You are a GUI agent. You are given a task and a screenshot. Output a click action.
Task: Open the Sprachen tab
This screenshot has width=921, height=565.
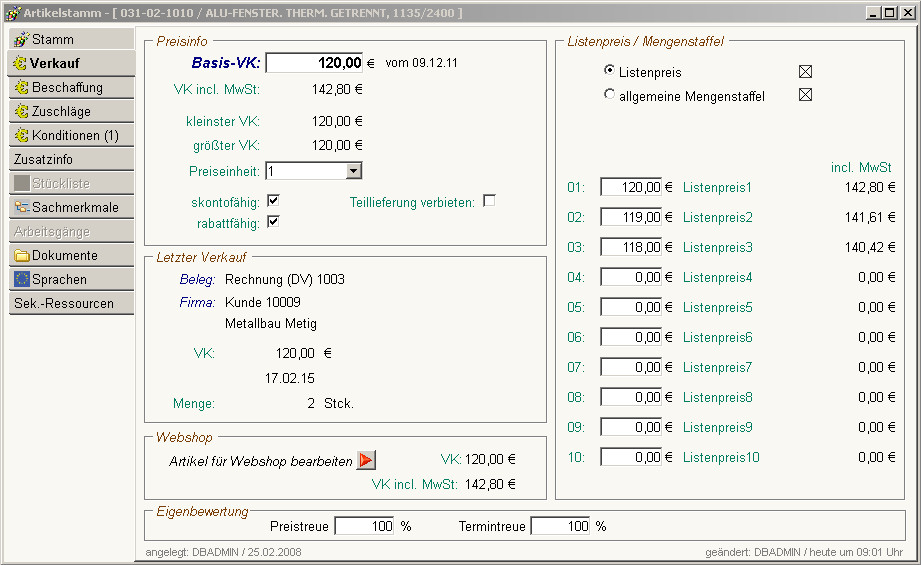(x=72, y=280)
